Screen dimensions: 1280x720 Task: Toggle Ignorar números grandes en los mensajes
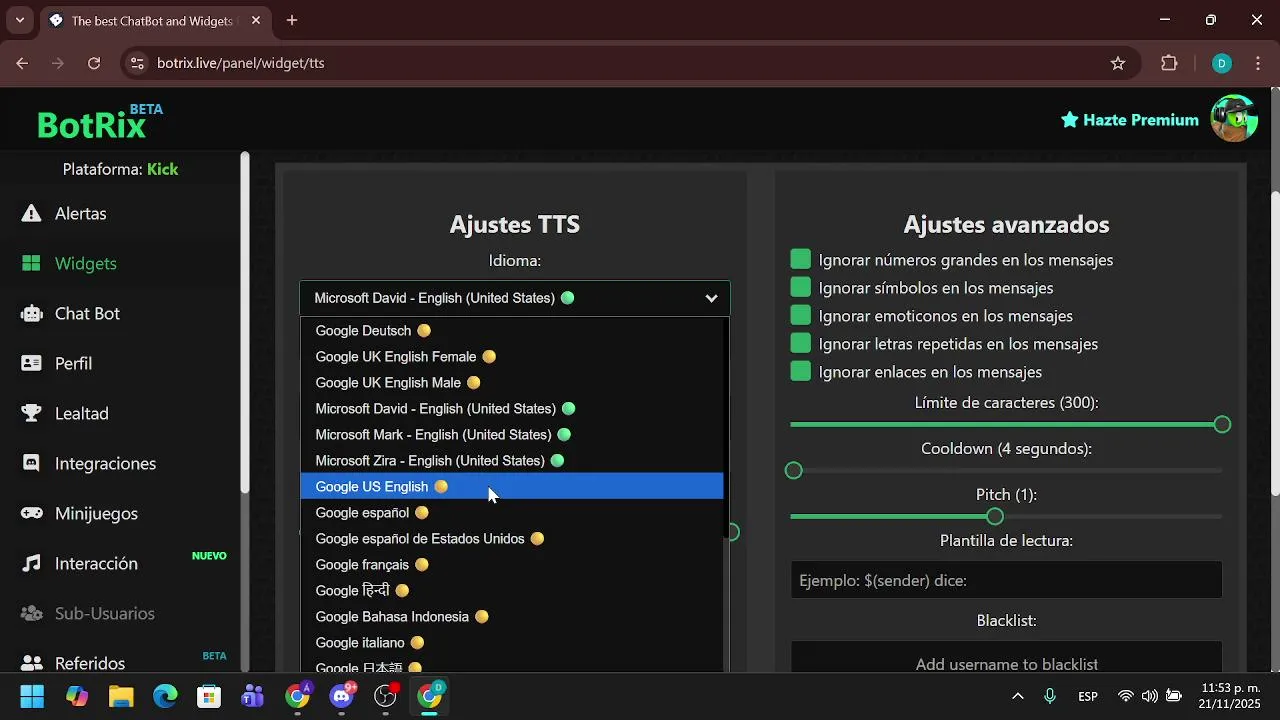point(800,260)
